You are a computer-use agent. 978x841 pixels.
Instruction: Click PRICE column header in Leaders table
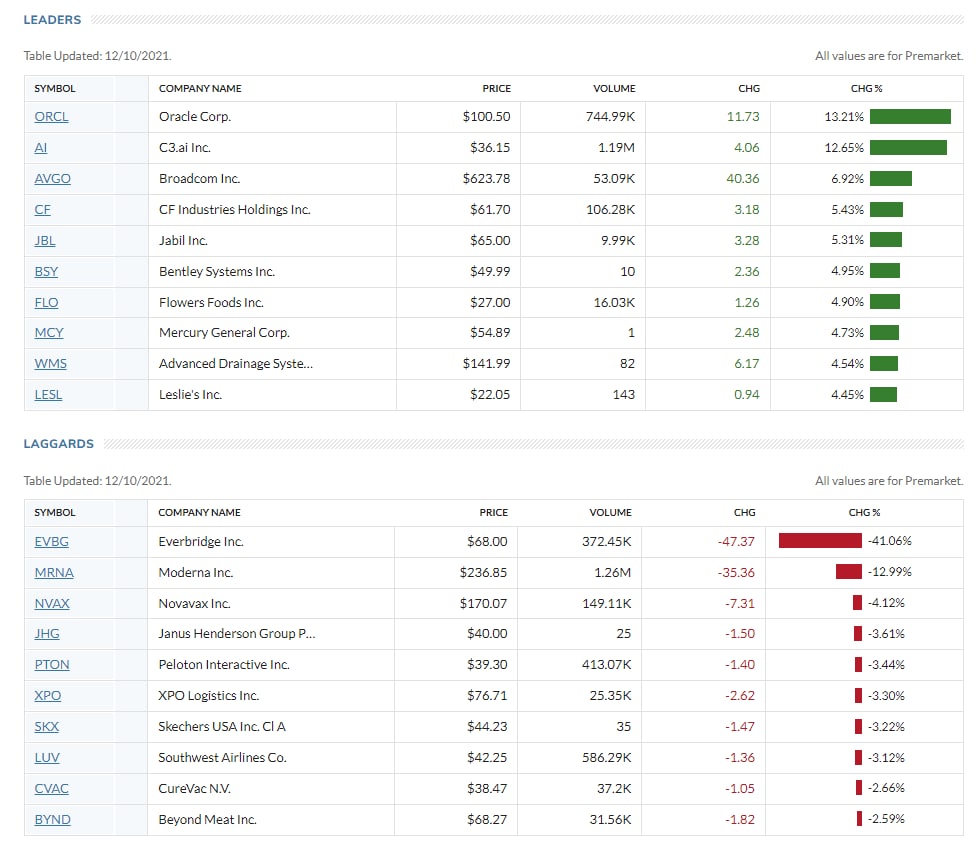pos(496,89)
